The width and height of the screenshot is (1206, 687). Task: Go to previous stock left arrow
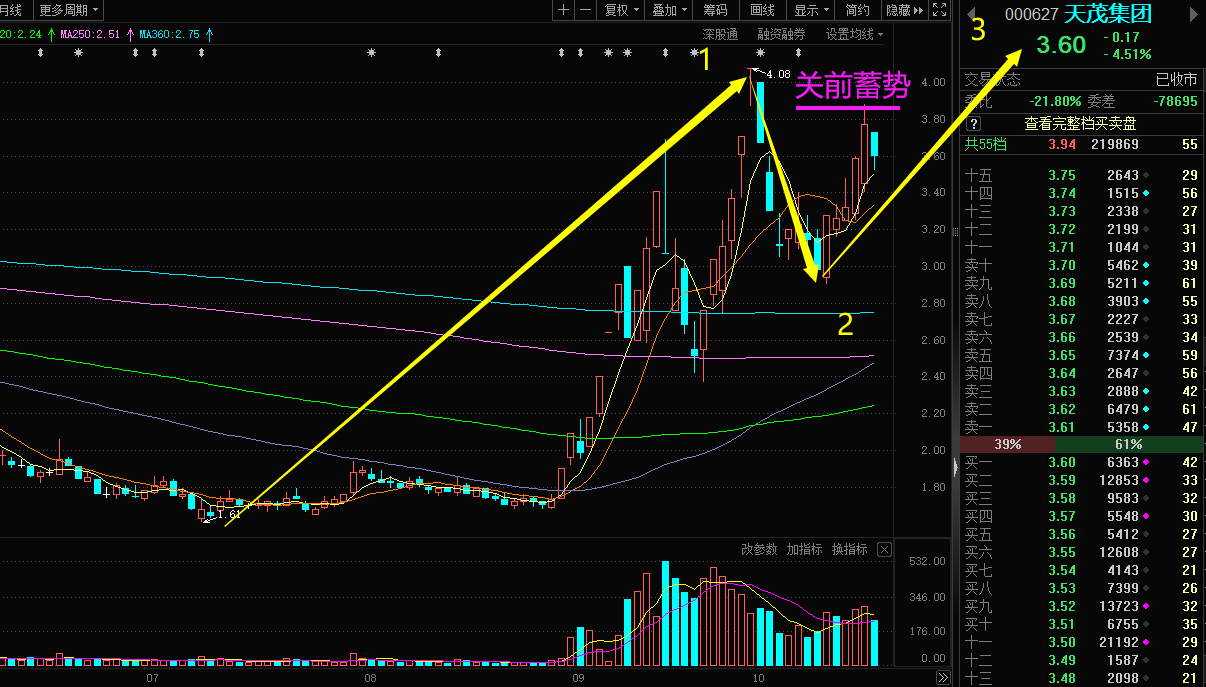click(x=970, y=15)
